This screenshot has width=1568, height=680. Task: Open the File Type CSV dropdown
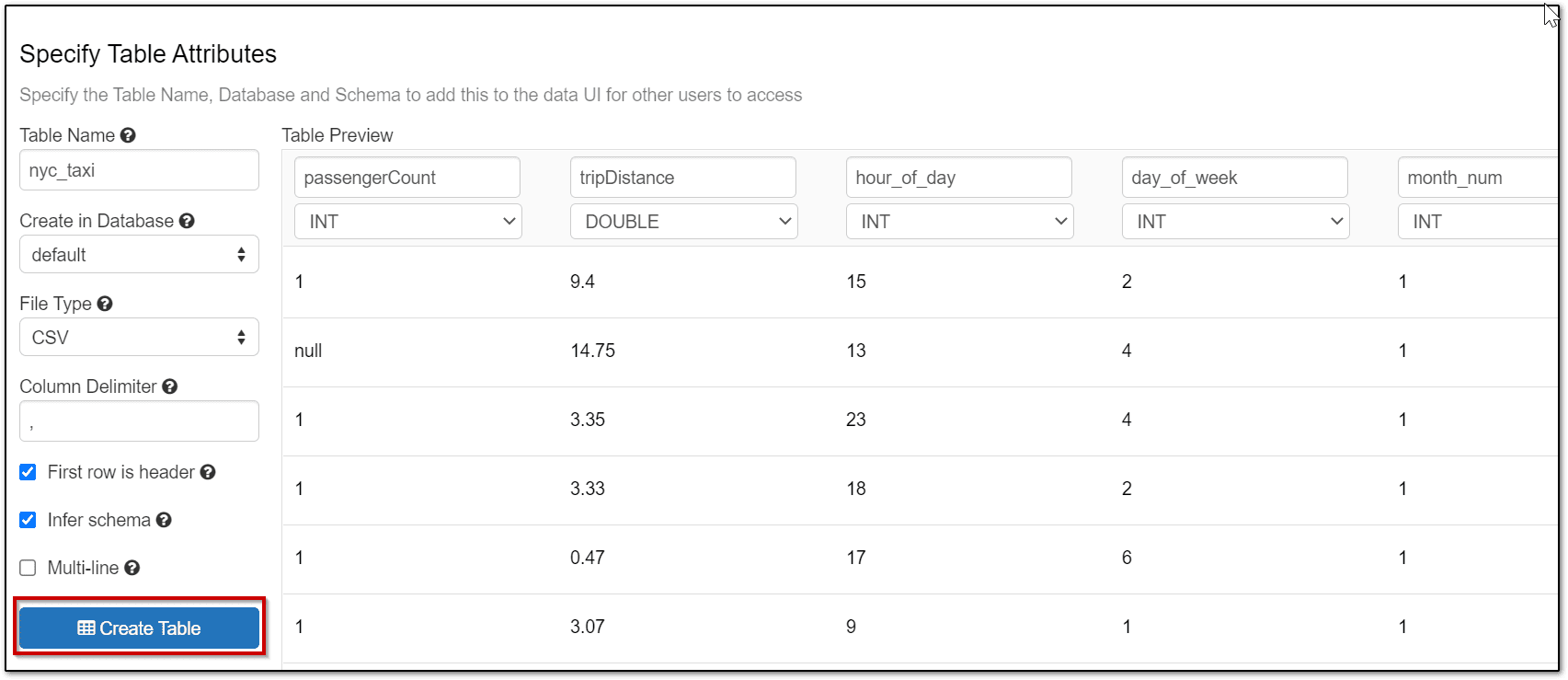[139, 338]
